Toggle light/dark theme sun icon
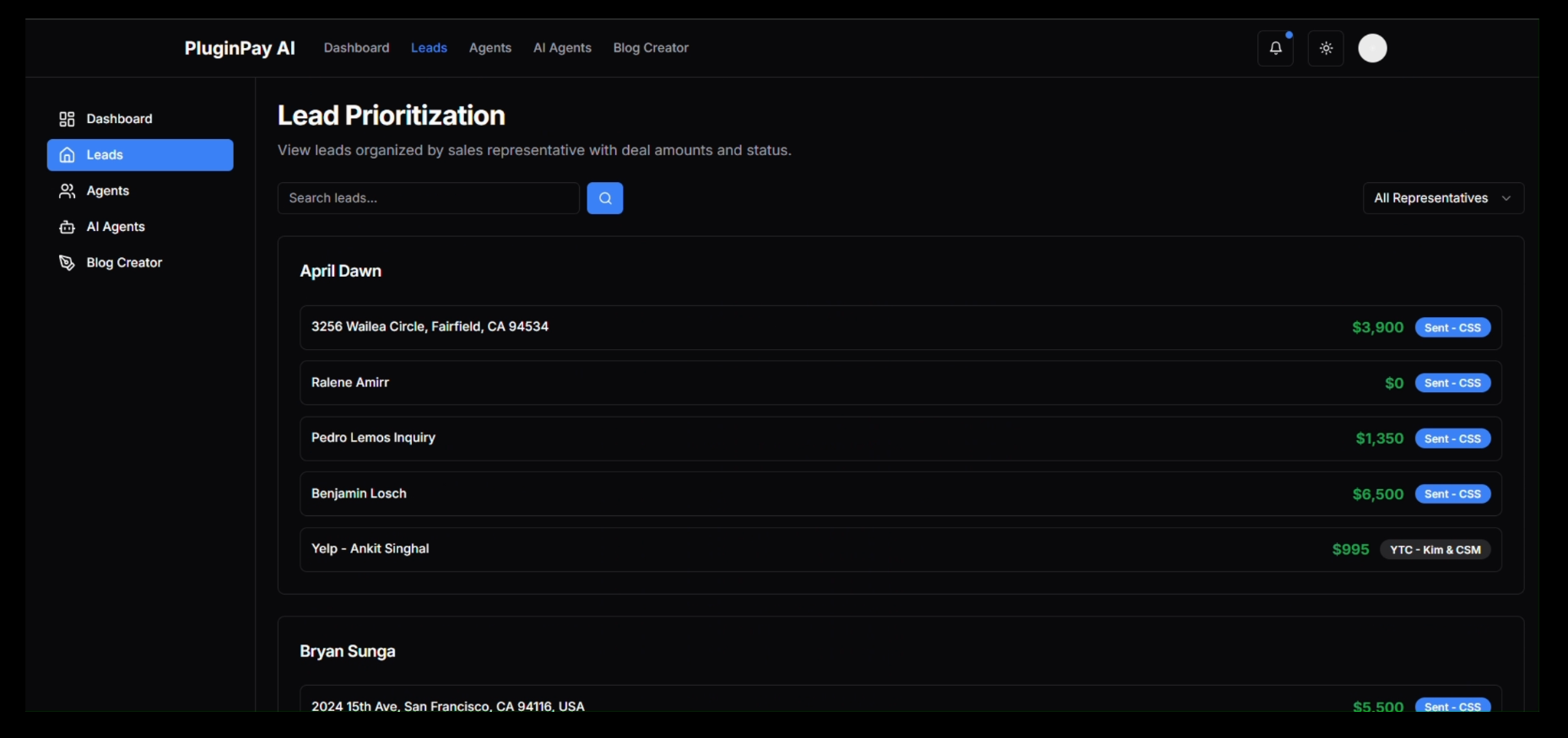1568x738 pixels. [x=1326, y=48]
